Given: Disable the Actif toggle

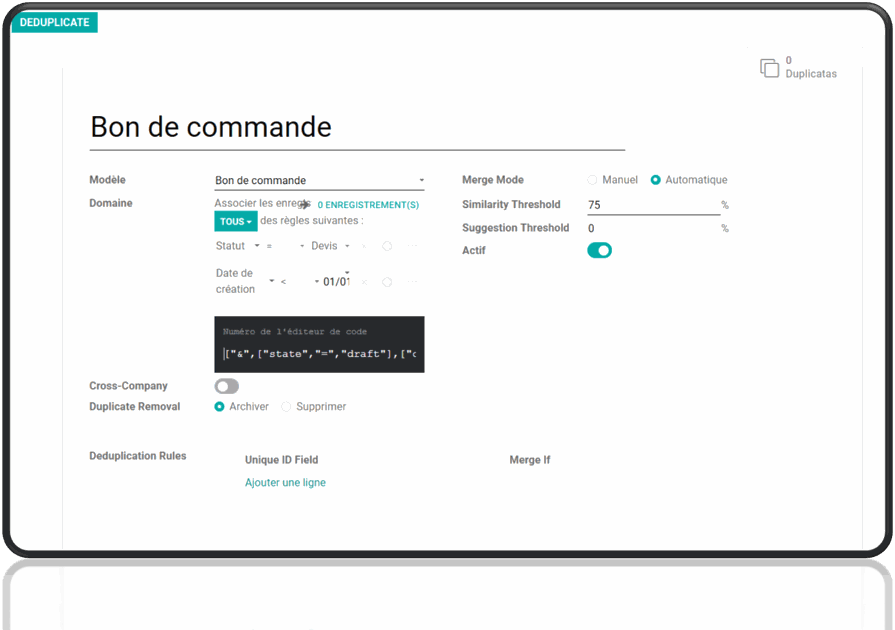Looking at the screenshot, I should pos(599,250).
